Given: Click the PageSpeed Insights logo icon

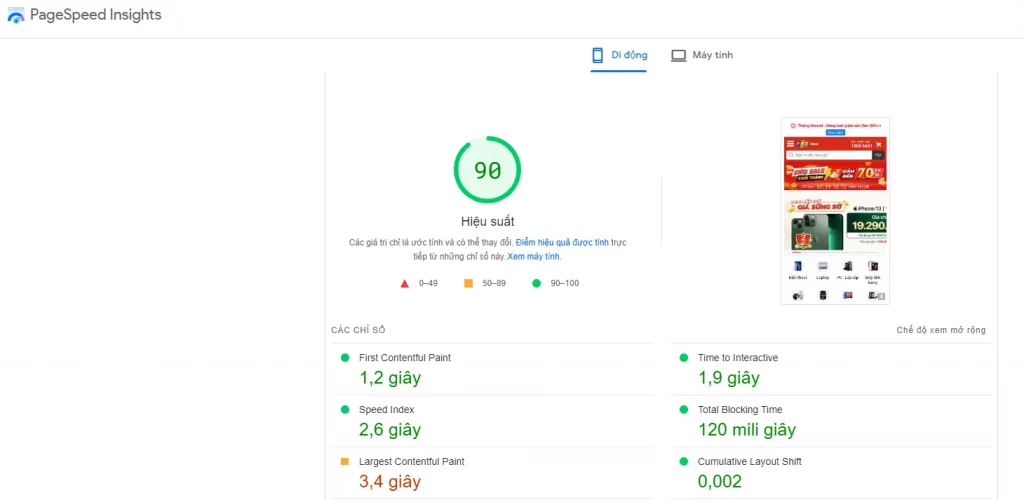Looking at the screenshot, I should (16, 16).
